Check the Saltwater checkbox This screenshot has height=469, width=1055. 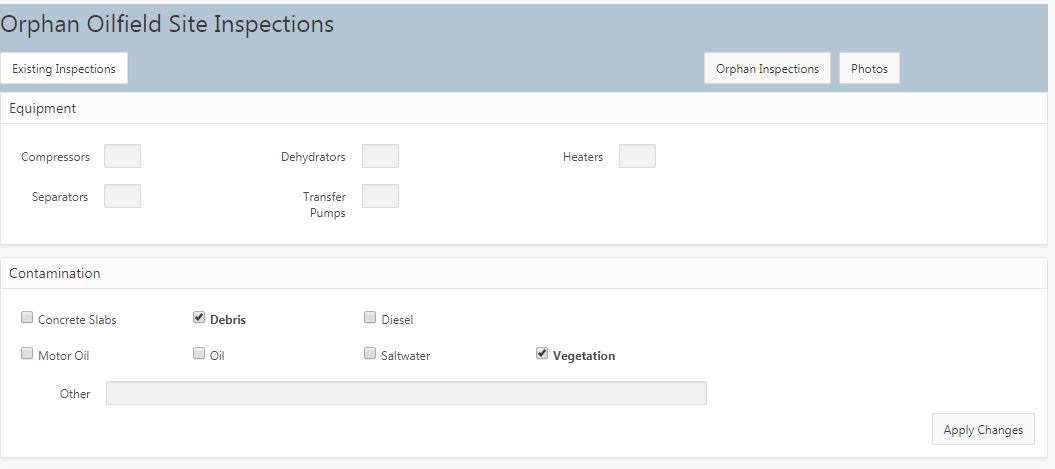click(x=371, y=354)
